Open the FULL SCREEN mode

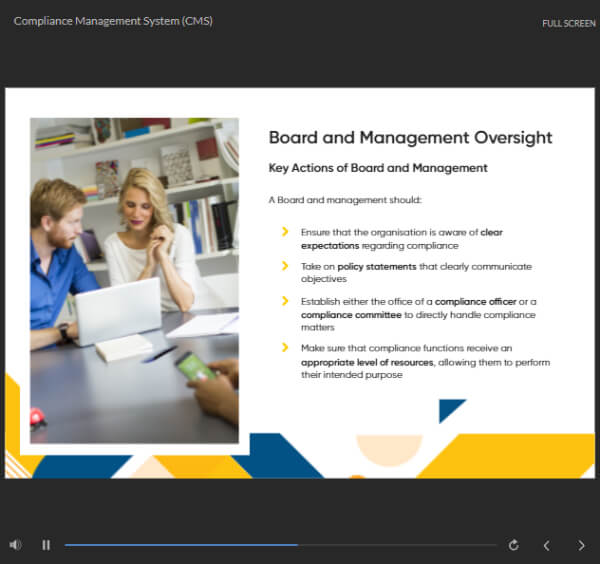point(569,24)
